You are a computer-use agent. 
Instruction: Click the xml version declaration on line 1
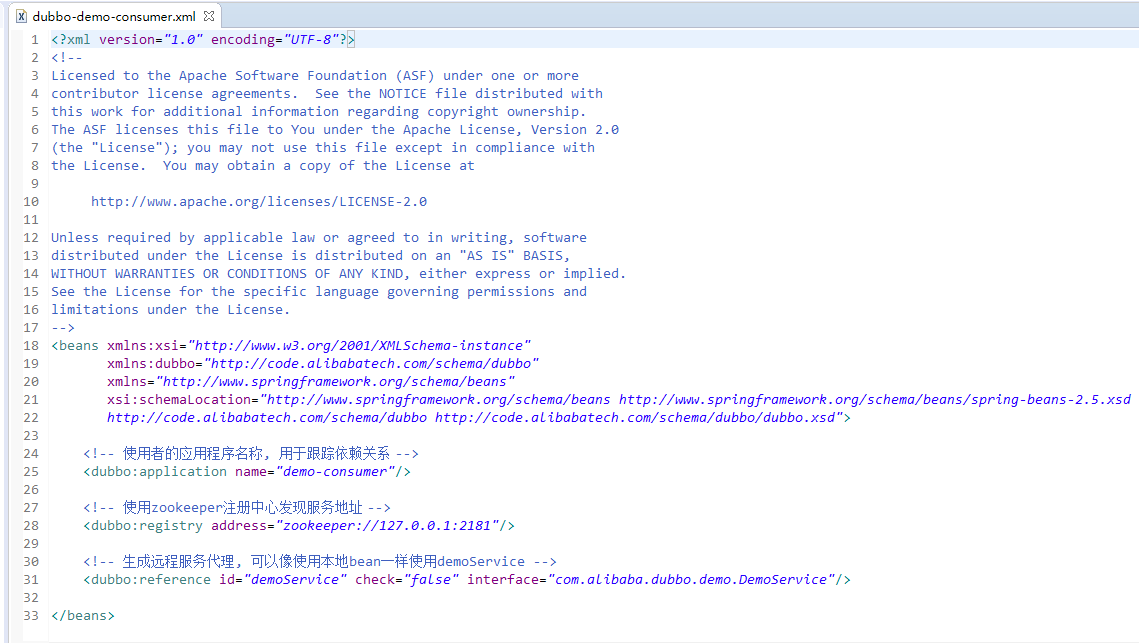[x=203, y=39]
